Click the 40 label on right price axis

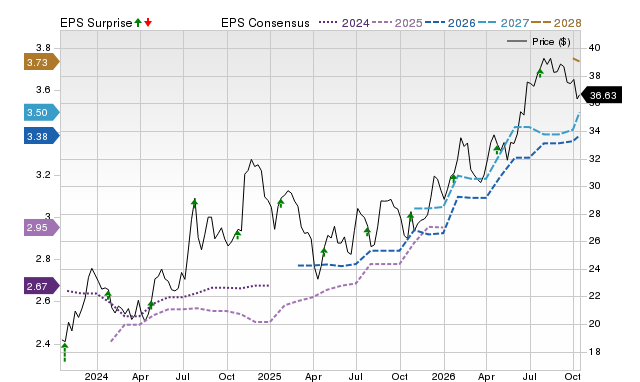click(x=594, y=48)
